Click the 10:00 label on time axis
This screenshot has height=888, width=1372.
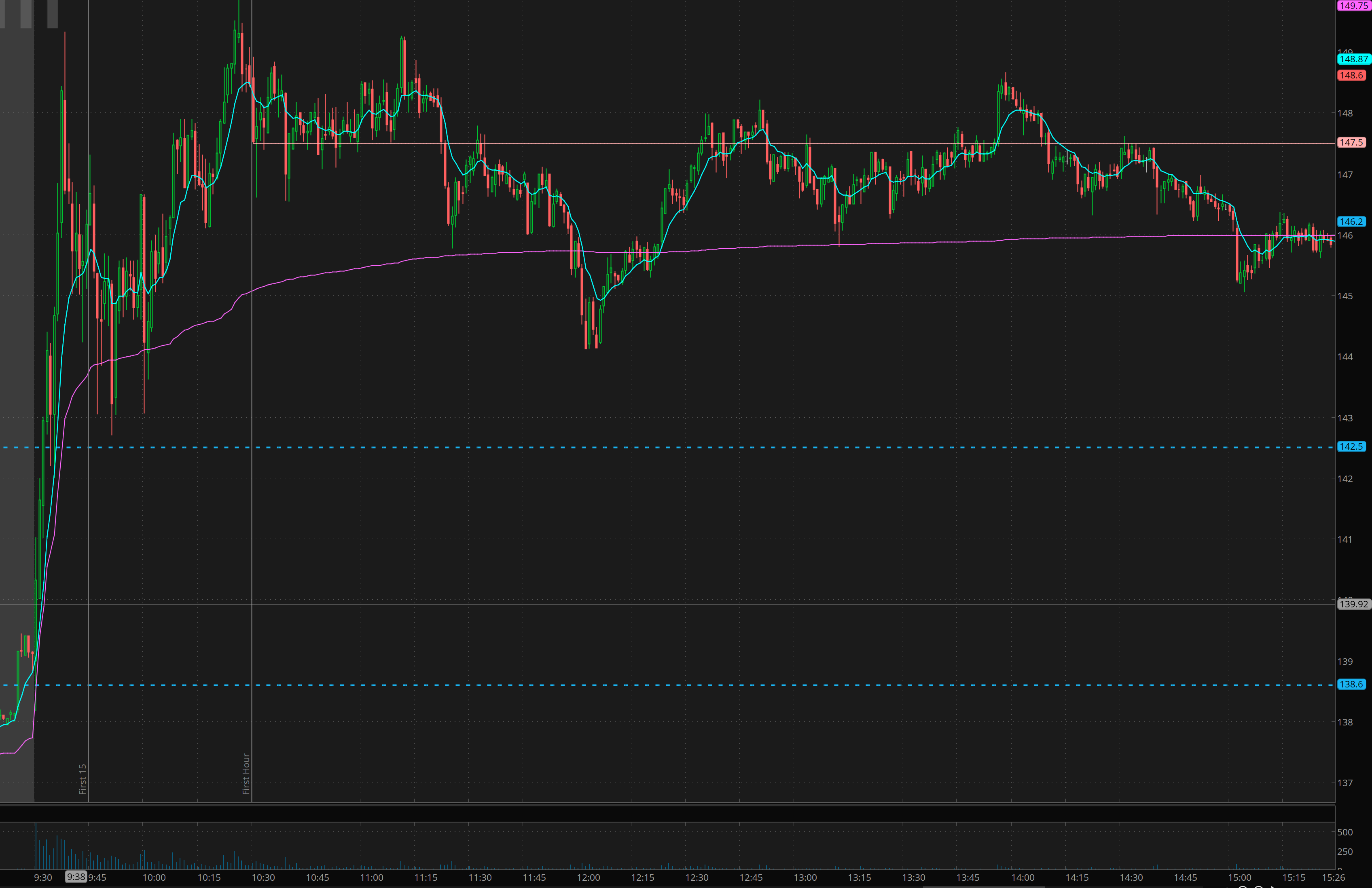click(x=154, y=877)
